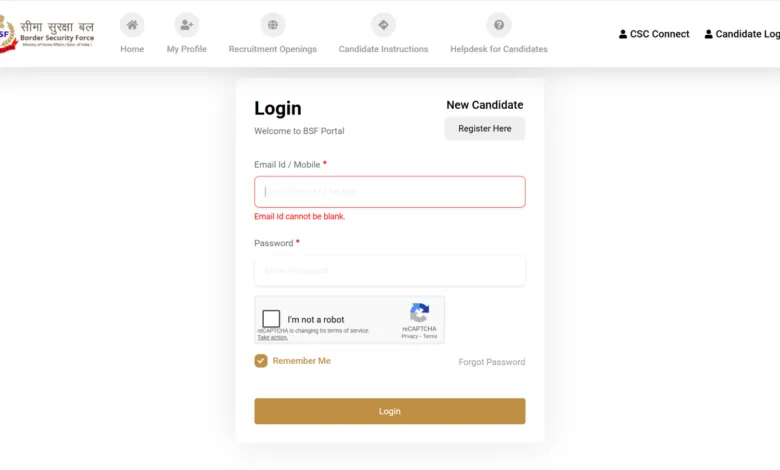Go to Helpdesk for Candidates menu
Viewport: 780px width, 470px height.
(x=498, y=49)
